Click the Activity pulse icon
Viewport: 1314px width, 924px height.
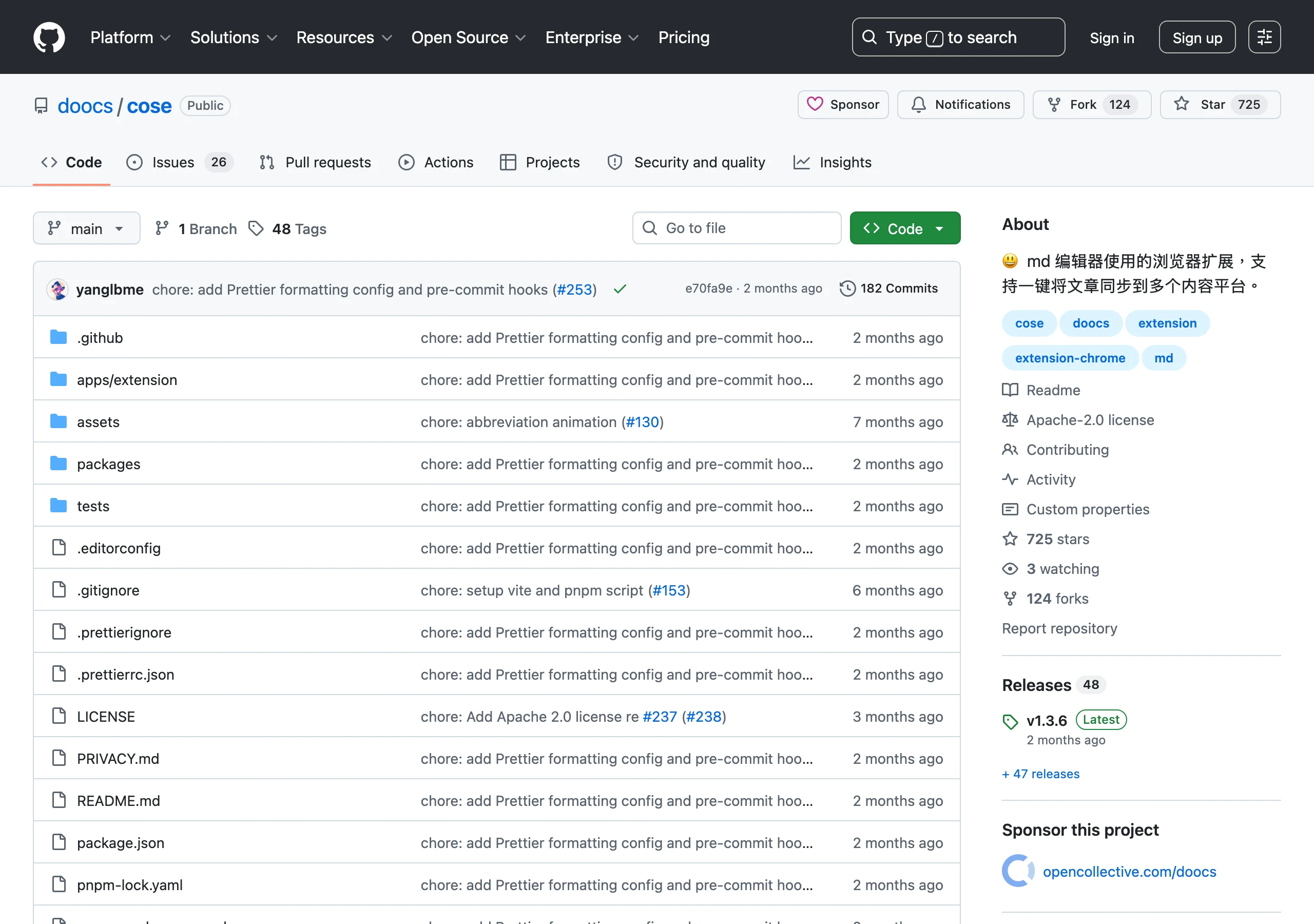1010,479
